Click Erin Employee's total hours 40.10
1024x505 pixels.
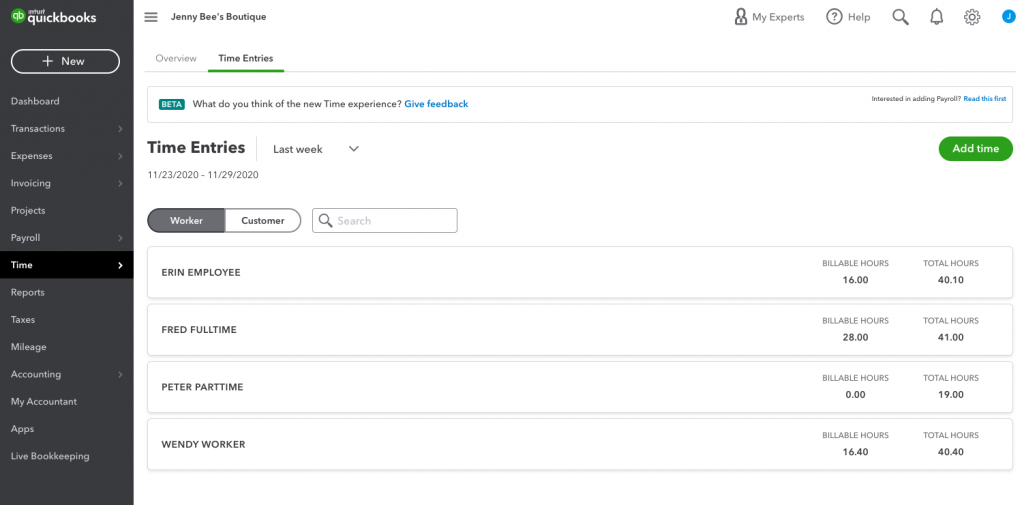(950, 280)
